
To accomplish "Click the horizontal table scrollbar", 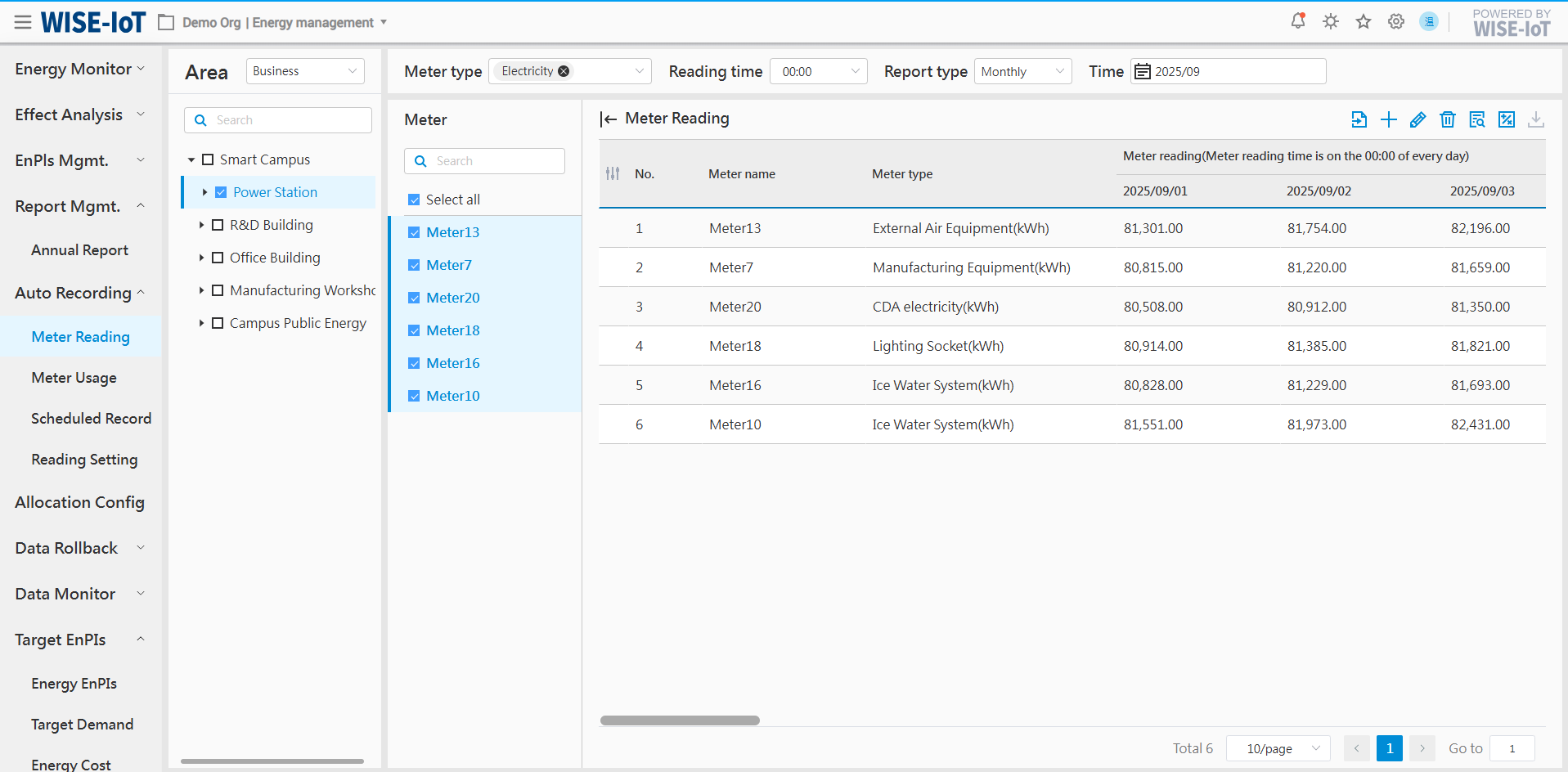I will tap(679, 720).
